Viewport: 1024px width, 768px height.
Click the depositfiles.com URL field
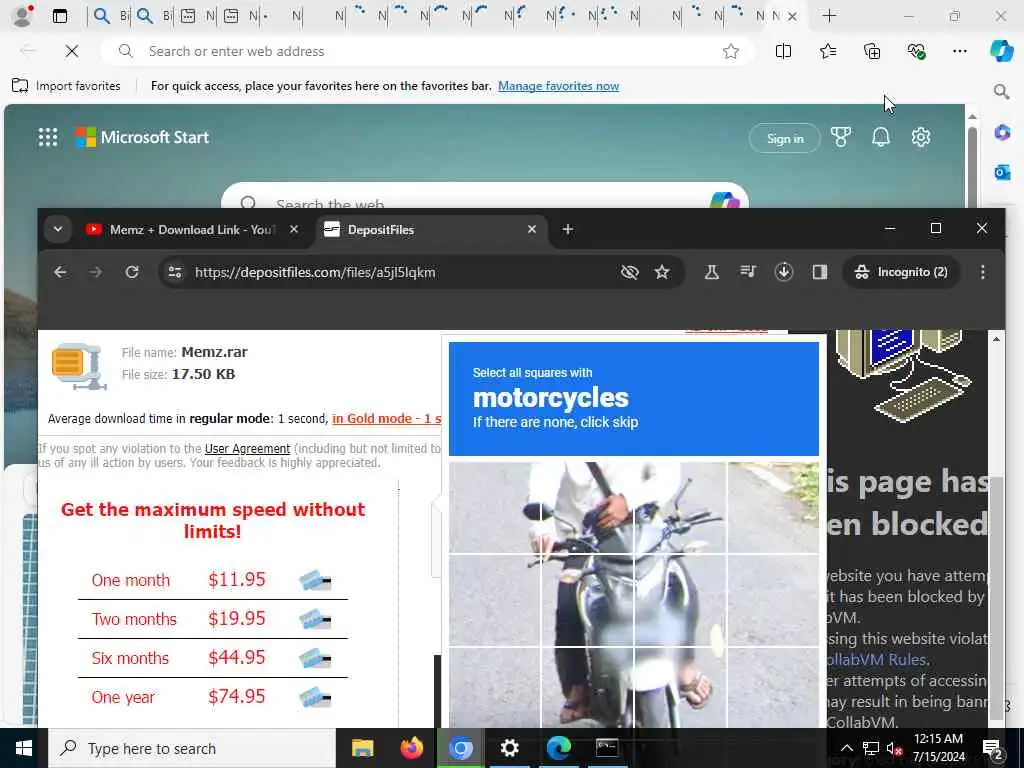[x=315, y=272]
